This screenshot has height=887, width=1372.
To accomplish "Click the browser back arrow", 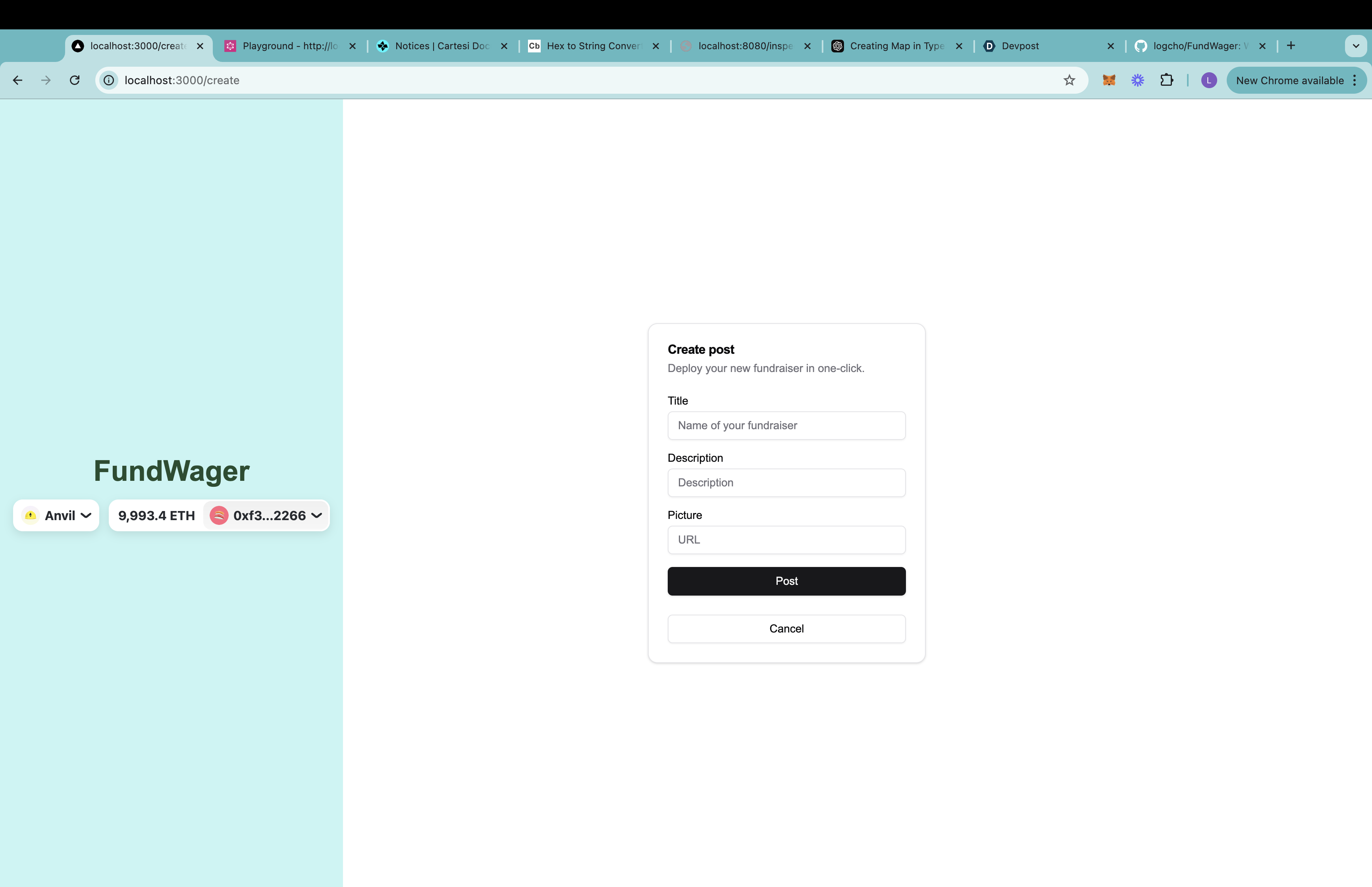I will pyautogui.click(x=18, y=80).
